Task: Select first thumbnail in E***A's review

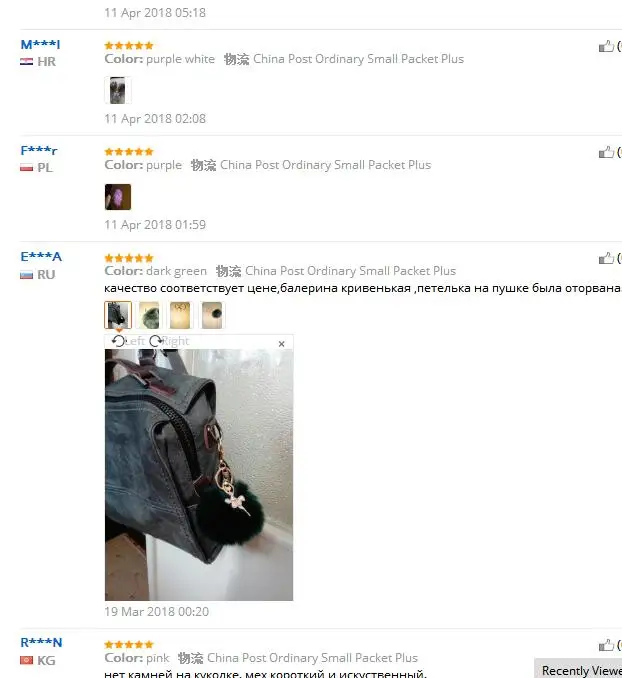Action: (118, 315)
